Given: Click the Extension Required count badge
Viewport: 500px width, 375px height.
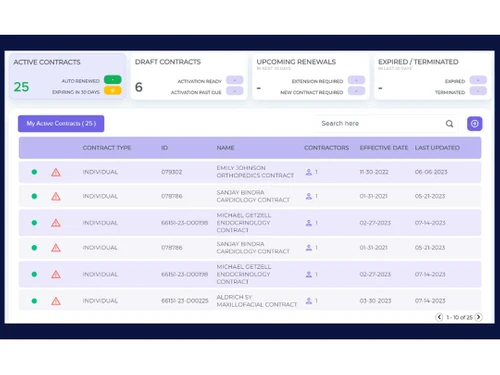Looking at the screenshot, I should [356, 80].
